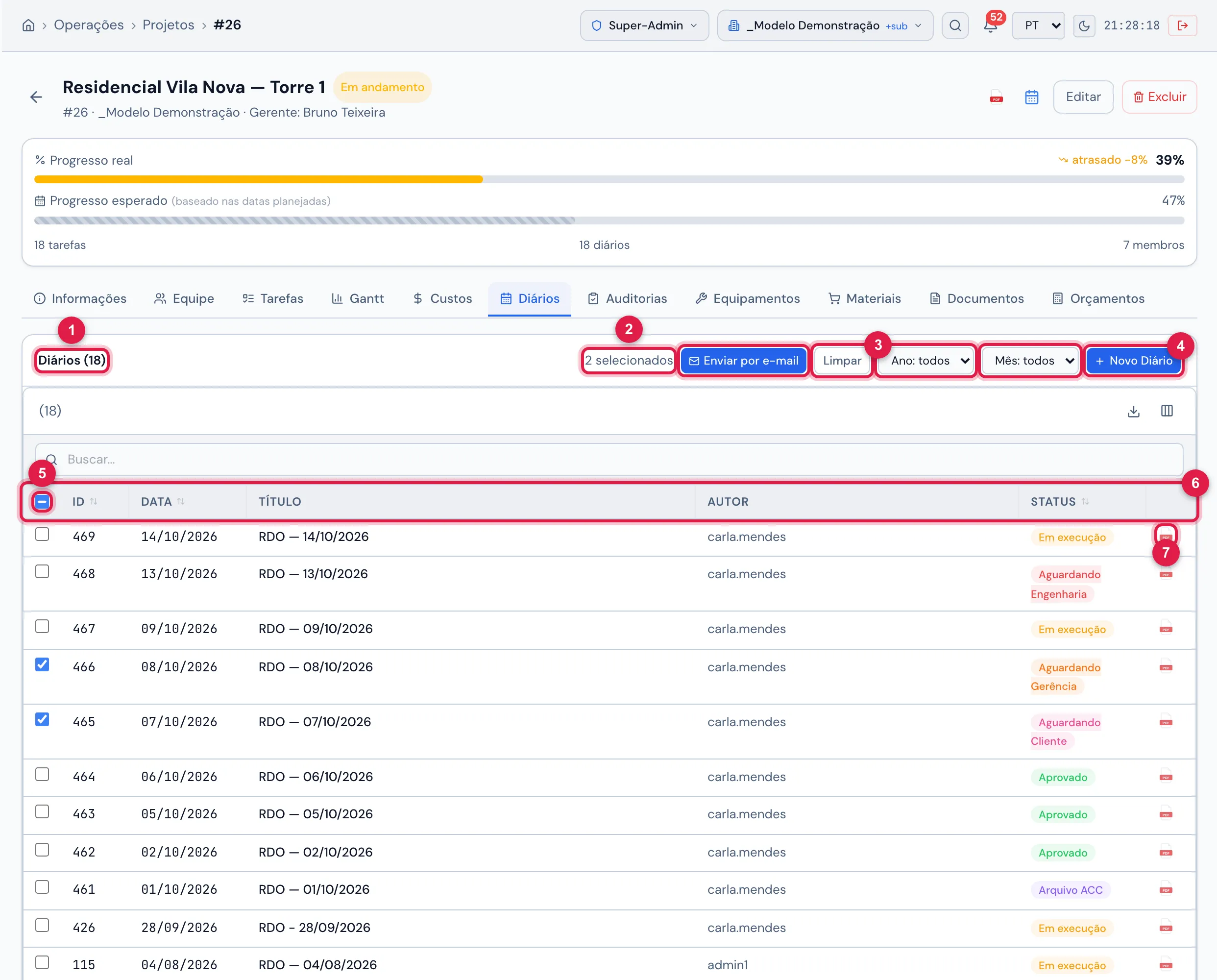Uncheck the row 466 checkbox
Screen dimensions: 1217x980
42,664
